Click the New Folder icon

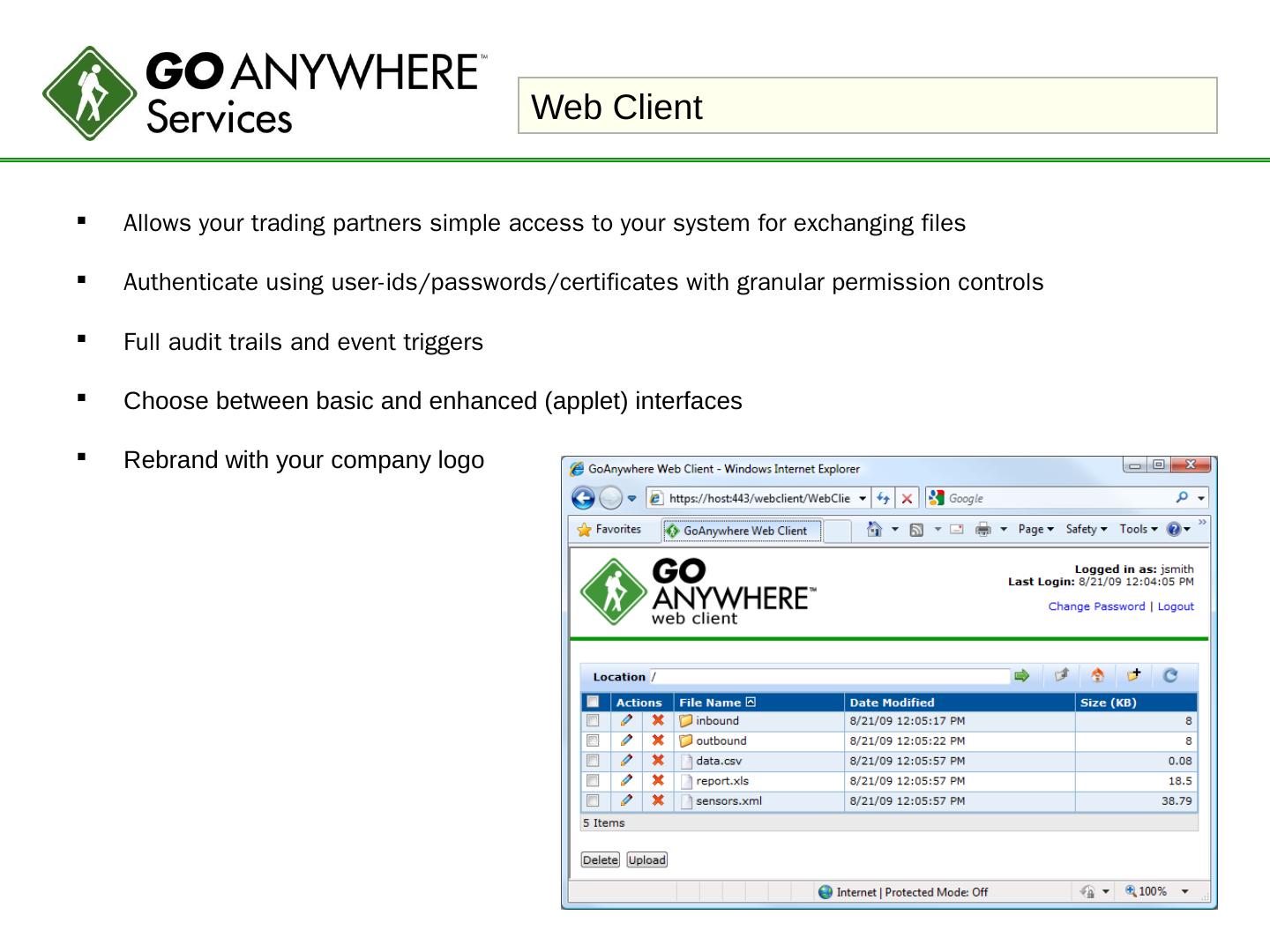(x=1134, y=675)
